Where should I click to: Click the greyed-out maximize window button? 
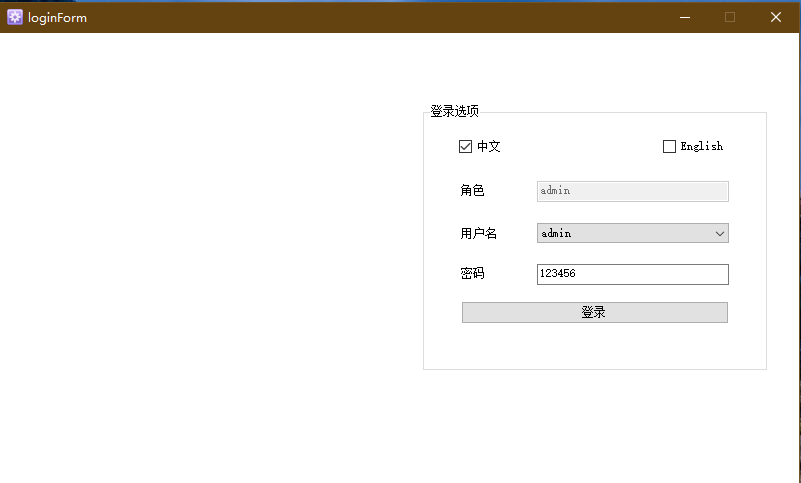[730, 17]
